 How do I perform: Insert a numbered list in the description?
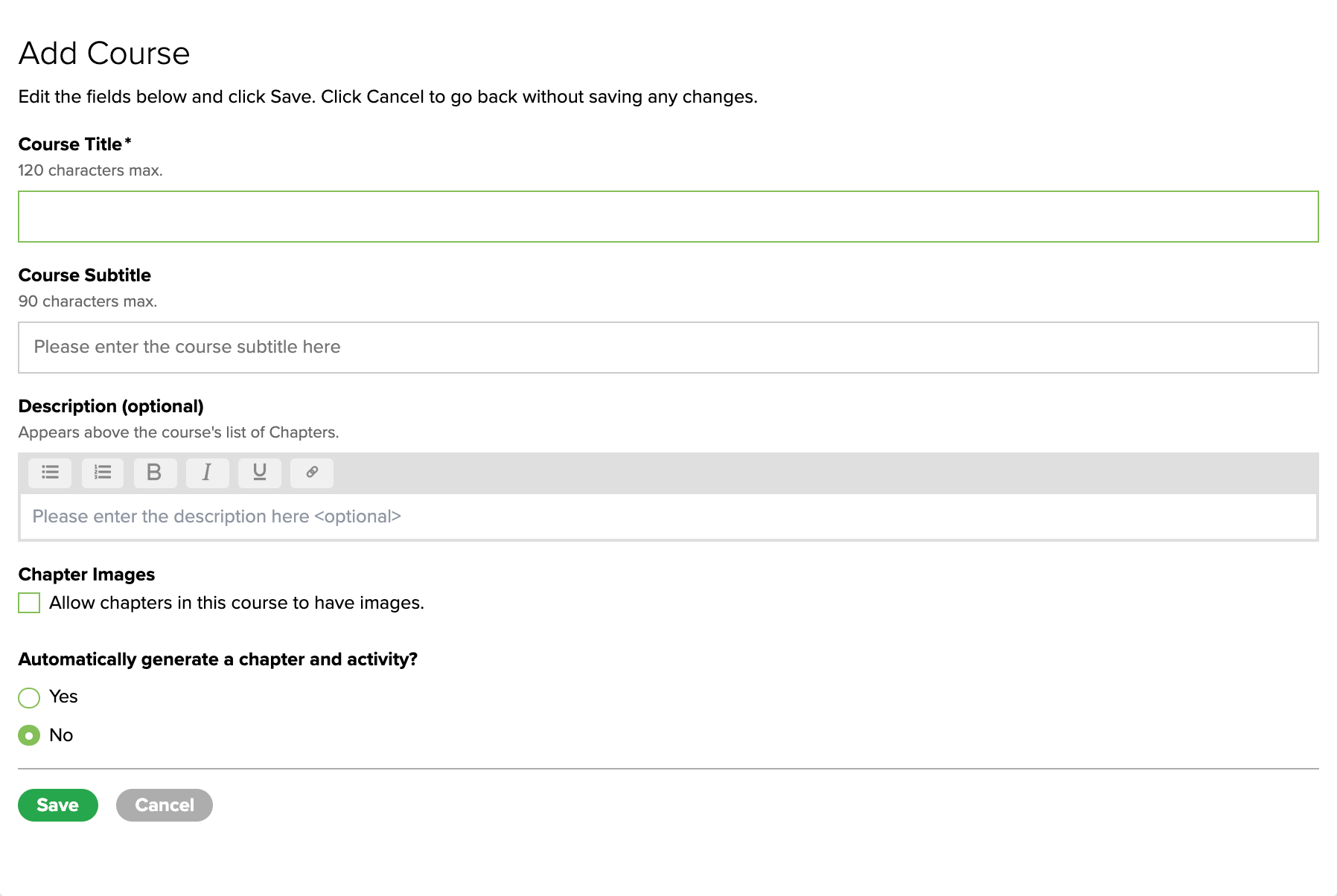pos(103,473)
